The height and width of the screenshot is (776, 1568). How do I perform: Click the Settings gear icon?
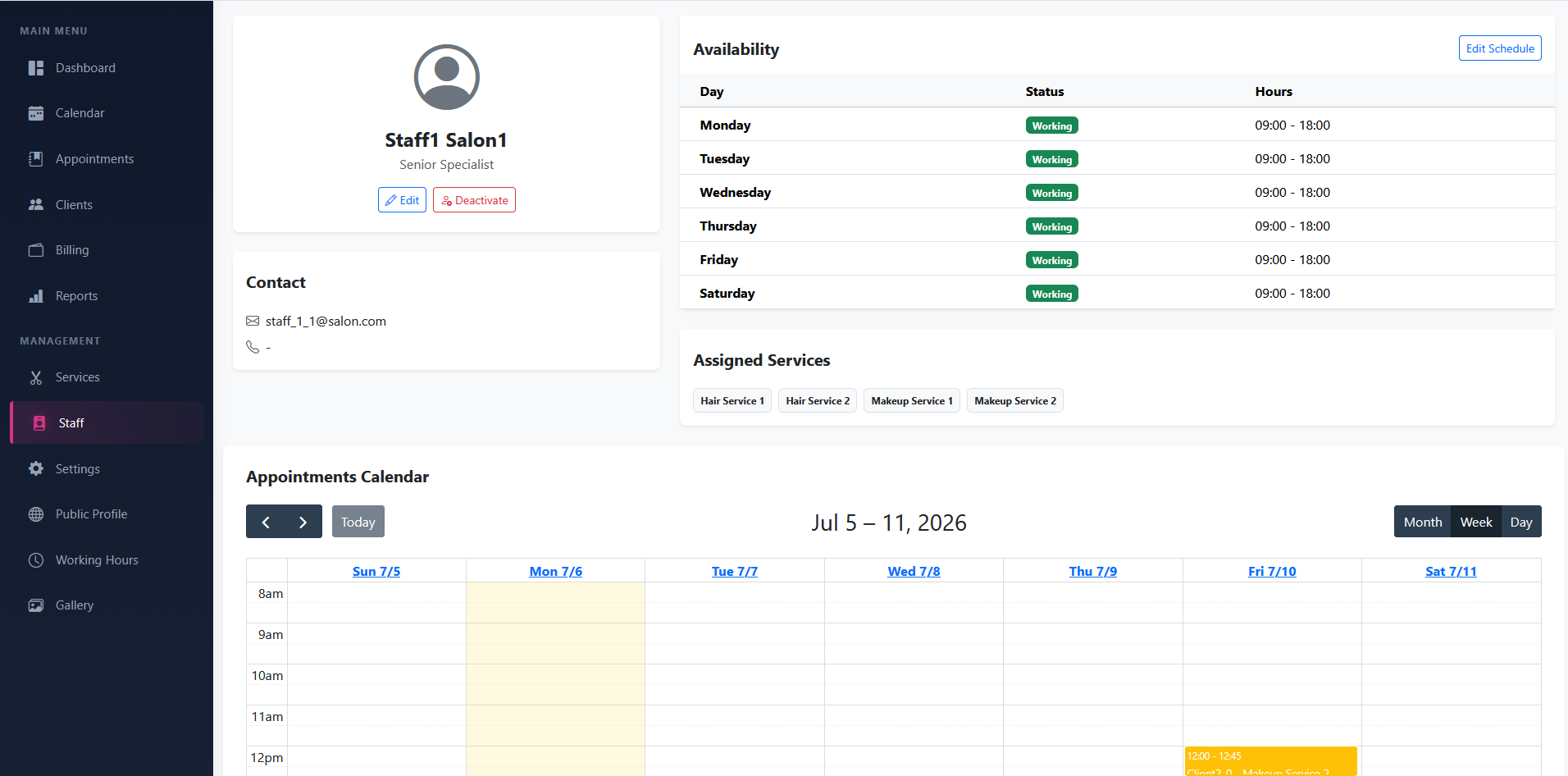(x=36, y=469)
